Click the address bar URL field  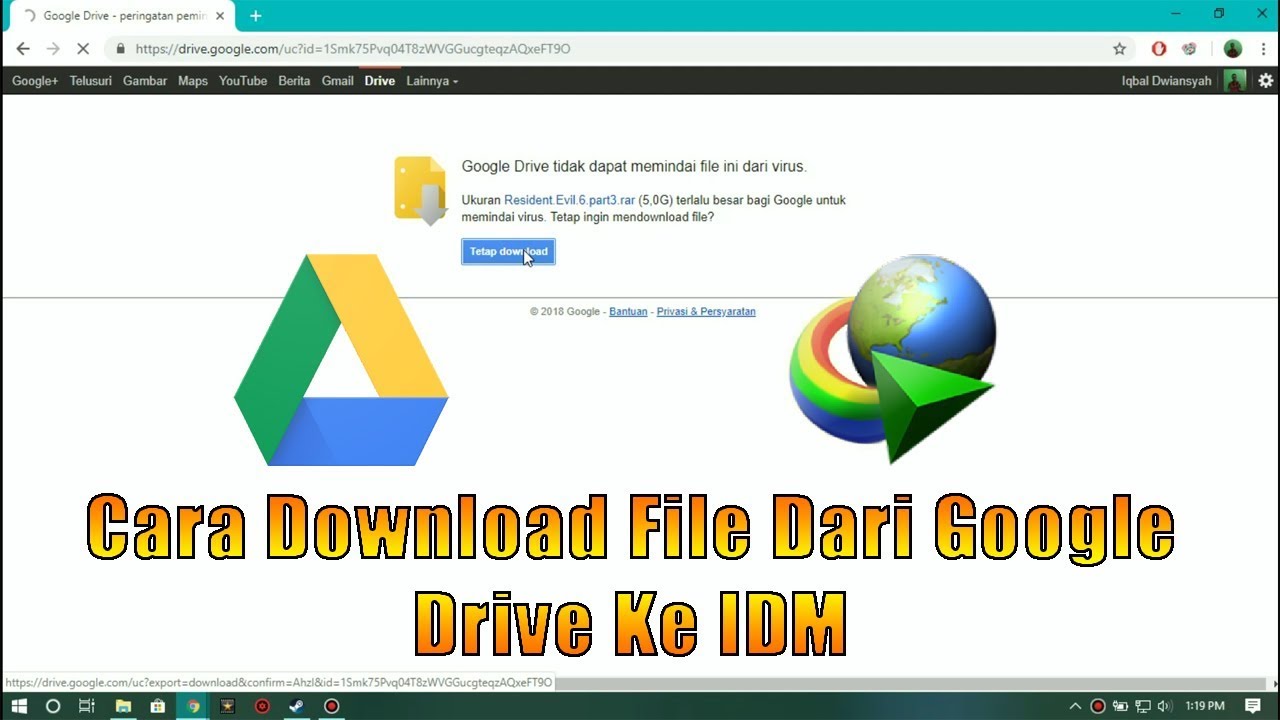point(620,48)
